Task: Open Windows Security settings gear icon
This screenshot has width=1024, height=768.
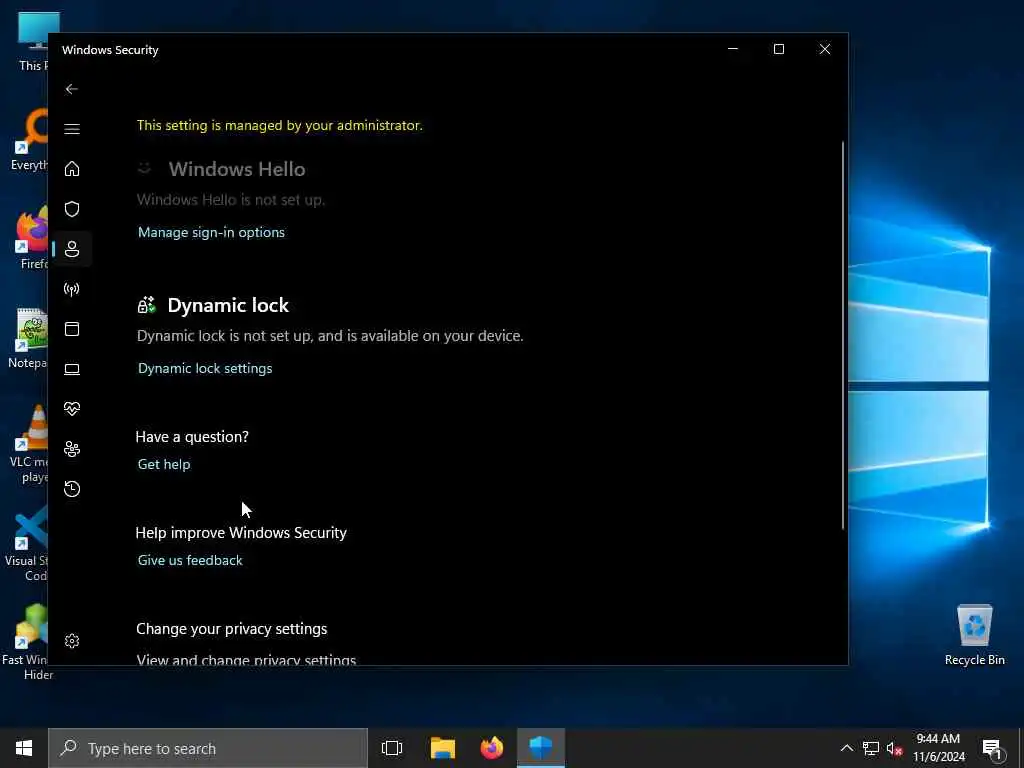Action: (72, 641)
